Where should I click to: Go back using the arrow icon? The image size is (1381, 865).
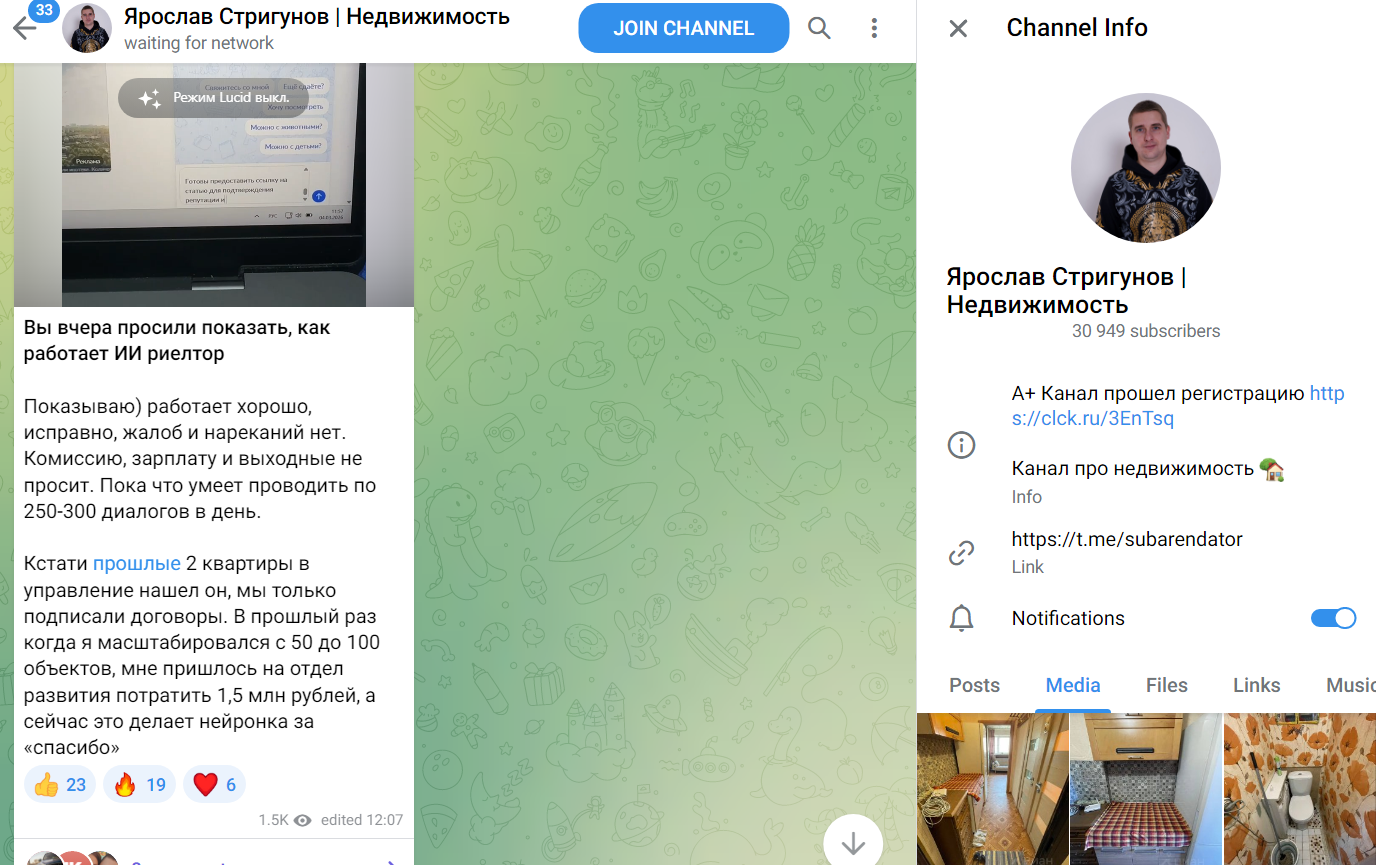[x=24, y=28]
